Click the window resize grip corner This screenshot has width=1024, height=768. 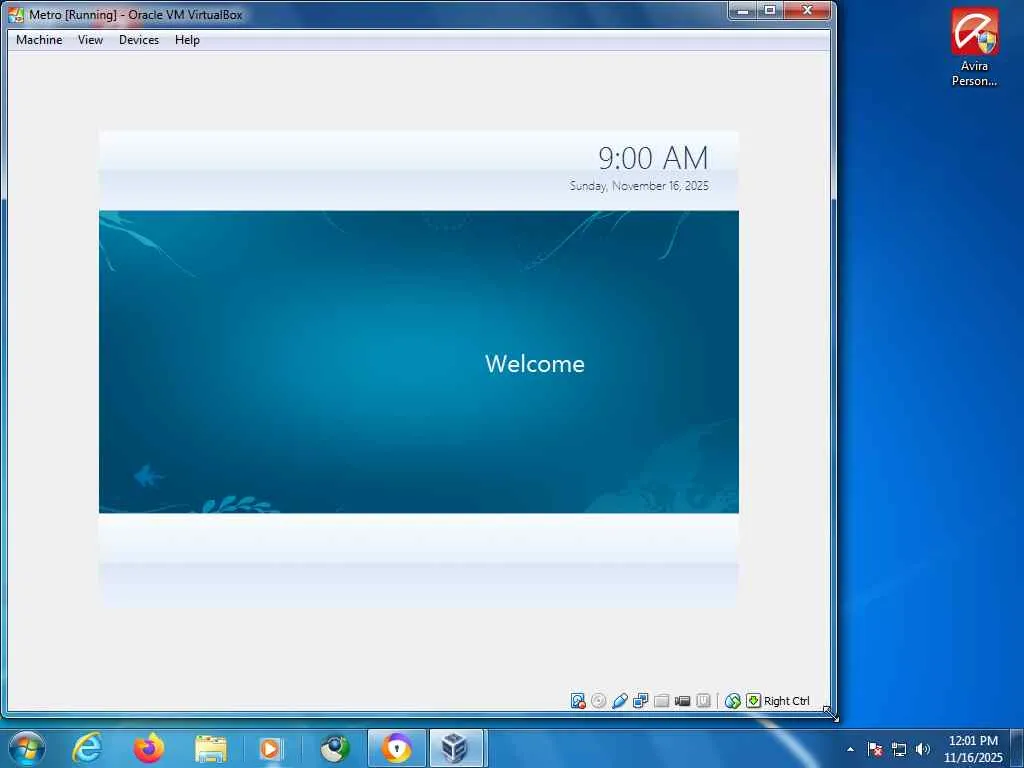click(x=831, y=714)
